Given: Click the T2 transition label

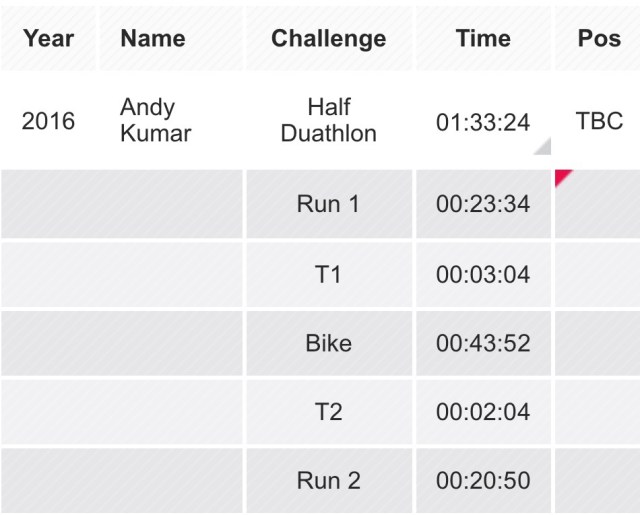Looking at the screenshot, I should click(328, 412).
